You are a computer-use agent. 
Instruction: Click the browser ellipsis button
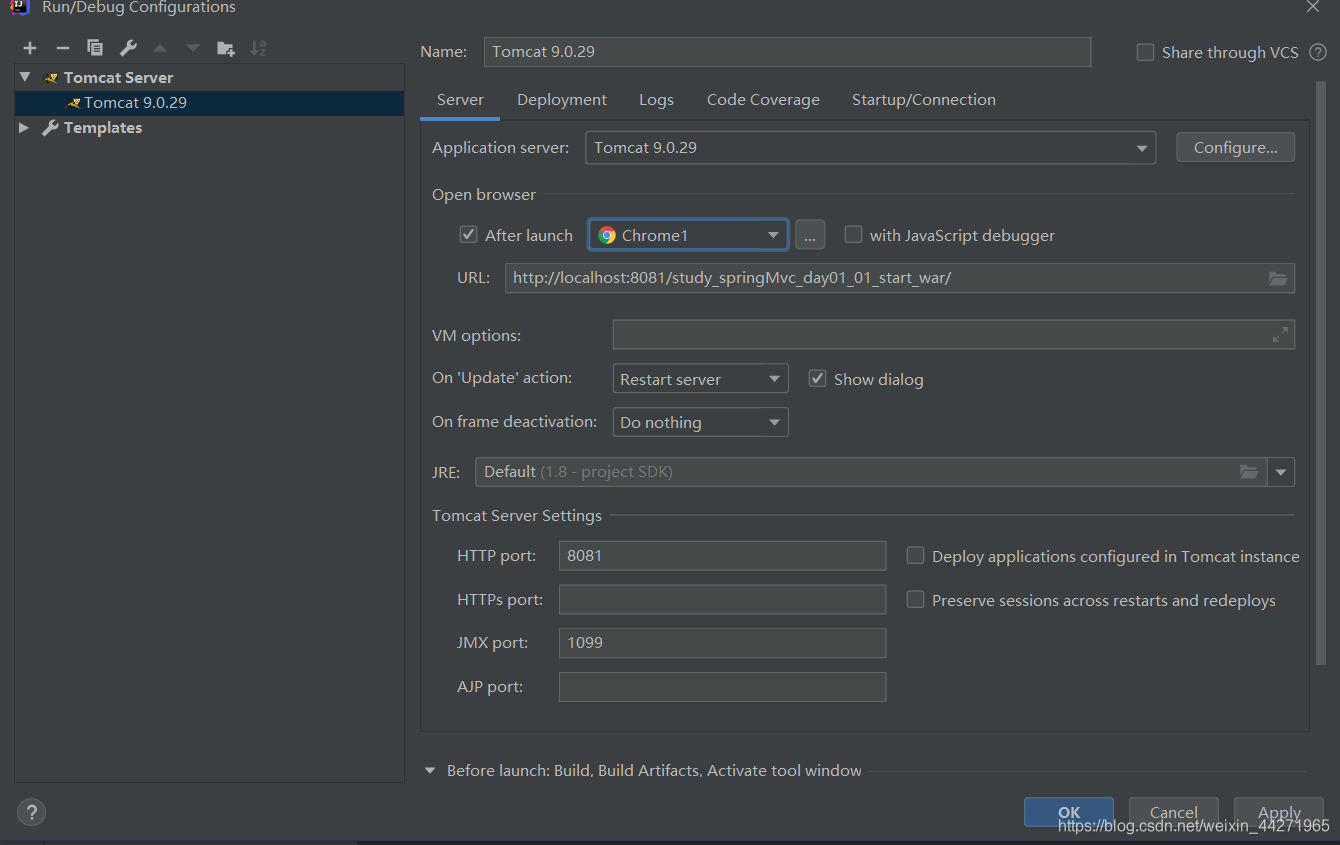click(810, 236)
